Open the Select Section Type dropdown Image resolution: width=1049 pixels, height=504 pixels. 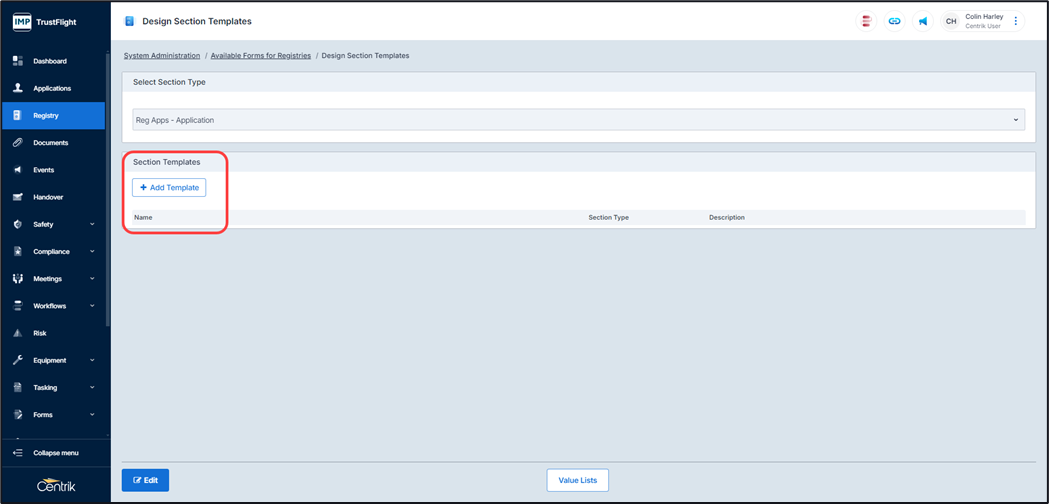point(578,120)
